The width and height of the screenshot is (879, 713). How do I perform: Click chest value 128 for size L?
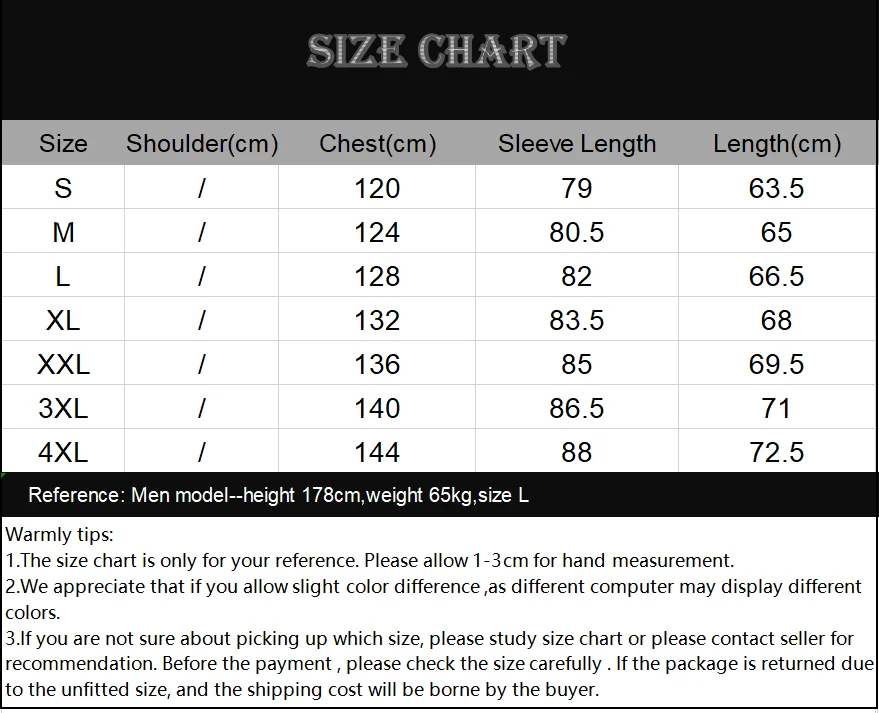pyautogui.click(x=377, y=276)
